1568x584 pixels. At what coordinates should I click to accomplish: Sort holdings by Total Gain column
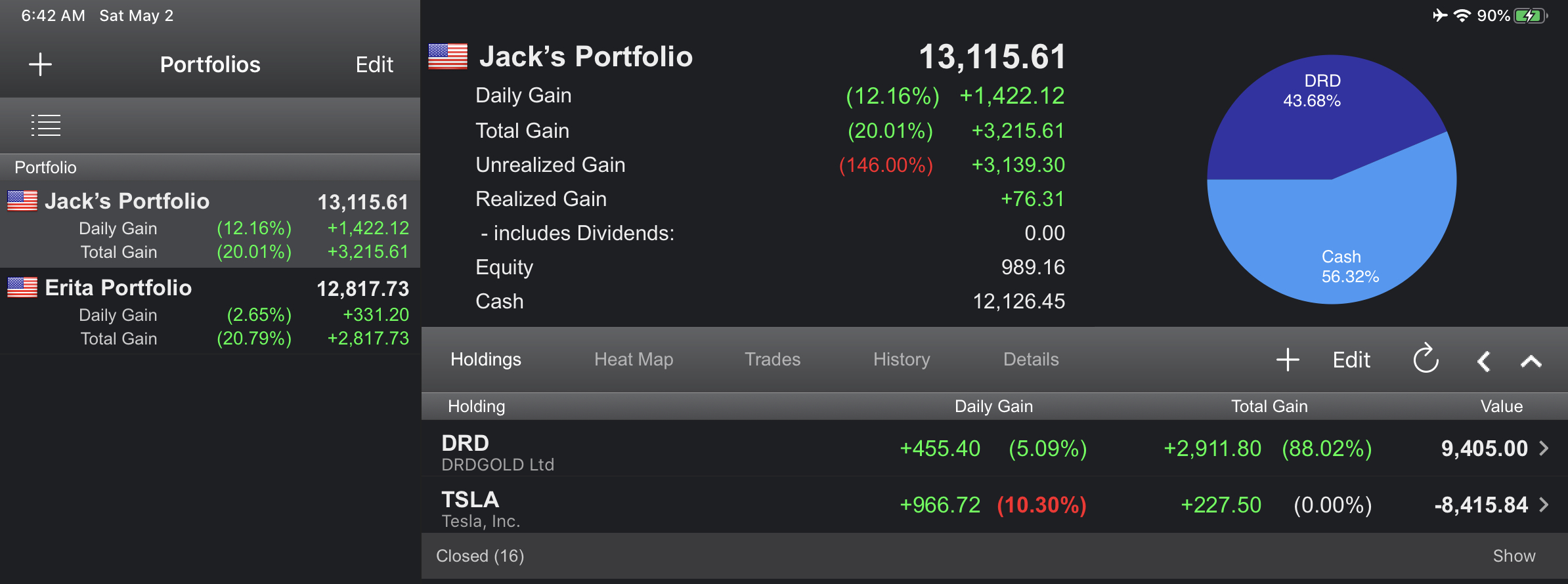[1269, 406]
